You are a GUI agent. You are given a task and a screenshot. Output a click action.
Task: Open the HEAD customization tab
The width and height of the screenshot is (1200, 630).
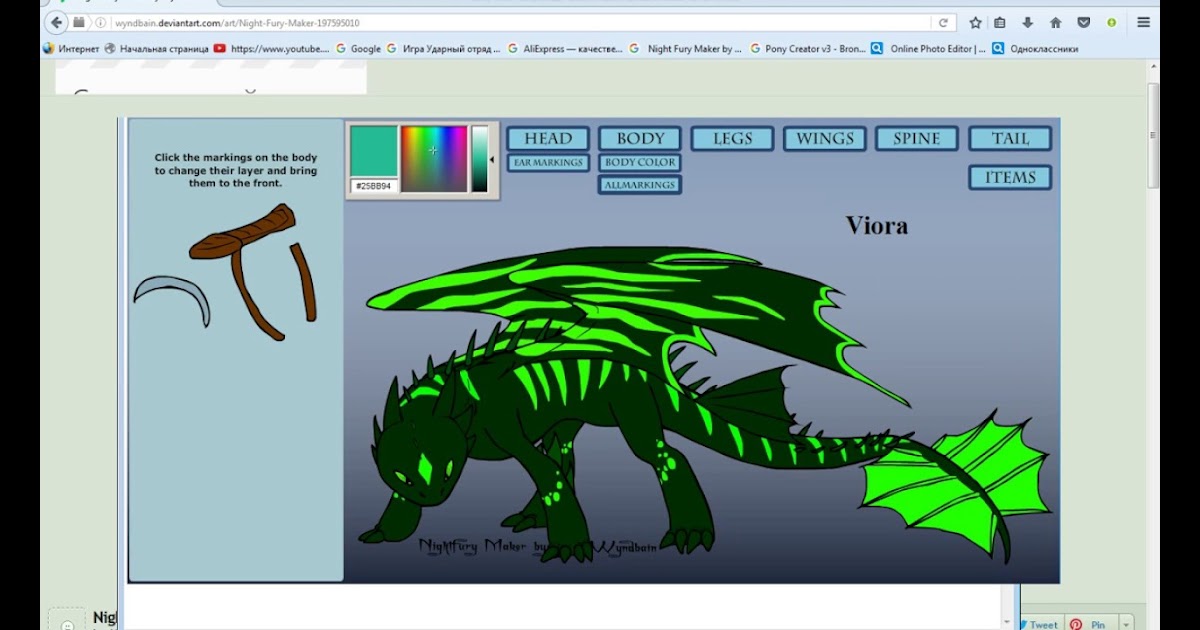(x=548, y=139)
